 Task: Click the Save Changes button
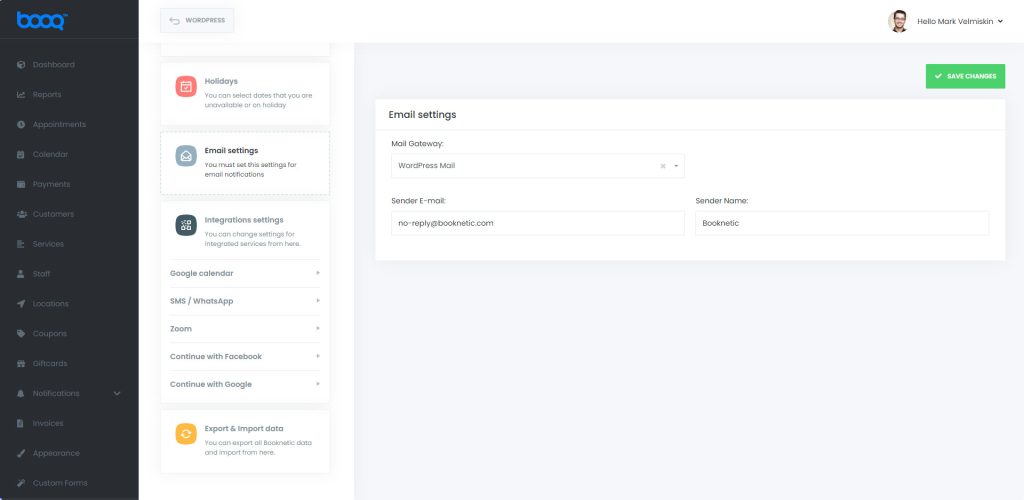(965, 76)
